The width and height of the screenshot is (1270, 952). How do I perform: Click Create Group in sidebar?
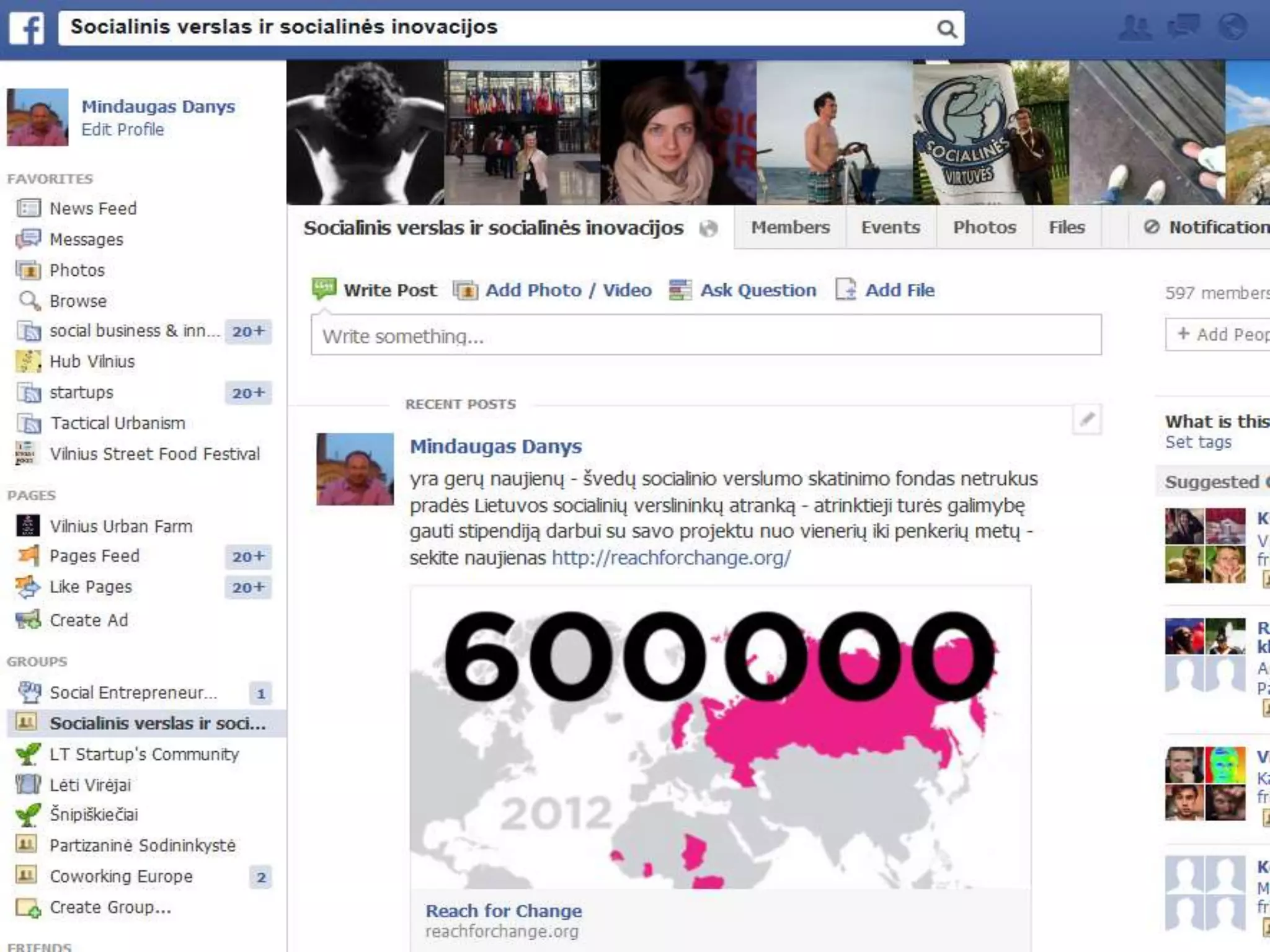110,907
